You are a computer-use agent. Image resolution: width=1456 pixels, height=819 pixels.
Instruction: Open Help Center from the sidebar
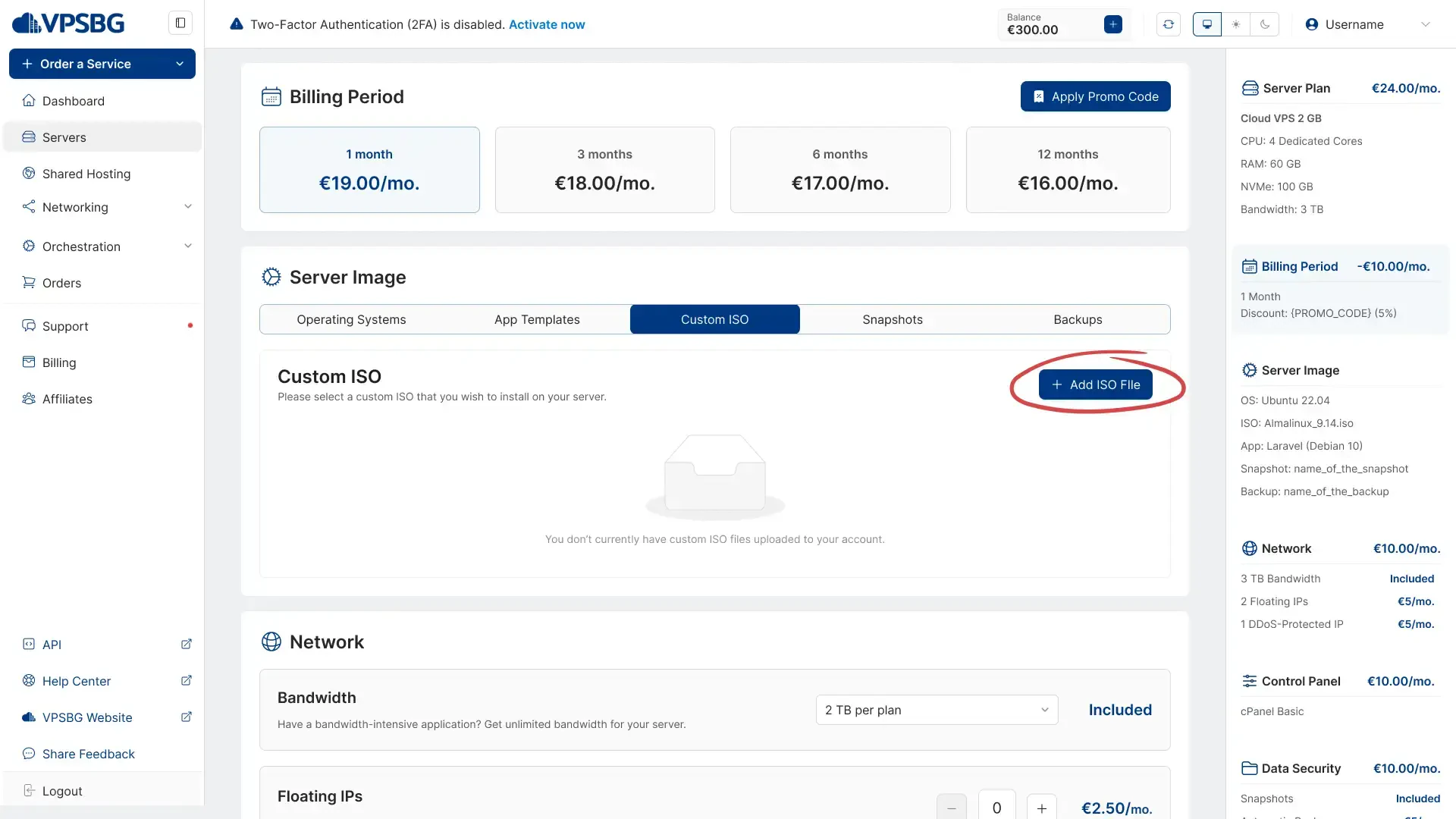click(x=77, y=681)
